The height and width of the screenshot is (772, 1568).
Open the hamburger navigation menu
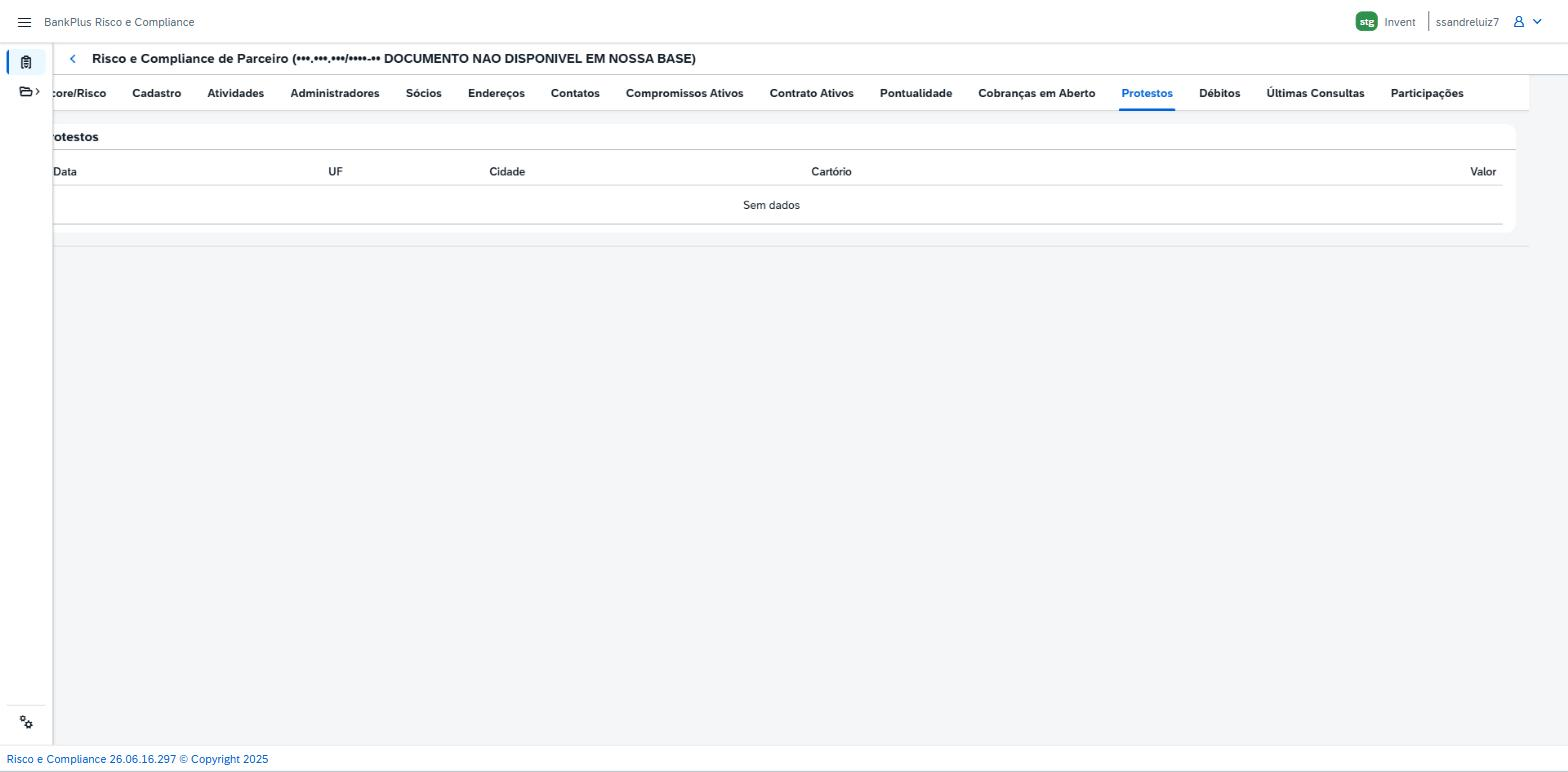(x=25, y=22)
